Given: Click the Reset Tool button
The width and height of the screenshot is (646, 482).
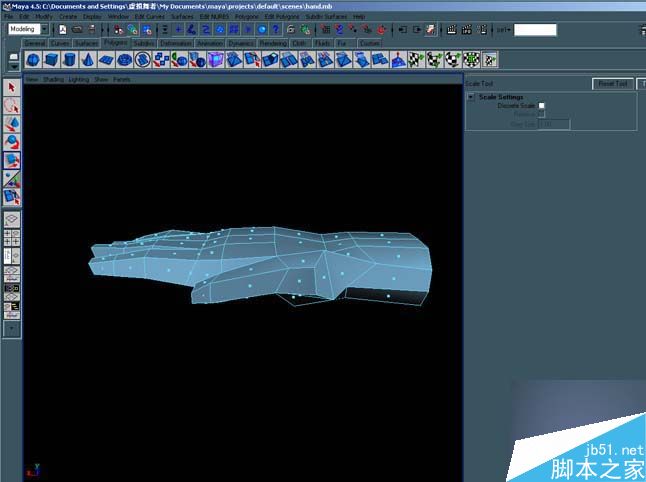Looking at the screenshot, I should [x=613, y=84].
